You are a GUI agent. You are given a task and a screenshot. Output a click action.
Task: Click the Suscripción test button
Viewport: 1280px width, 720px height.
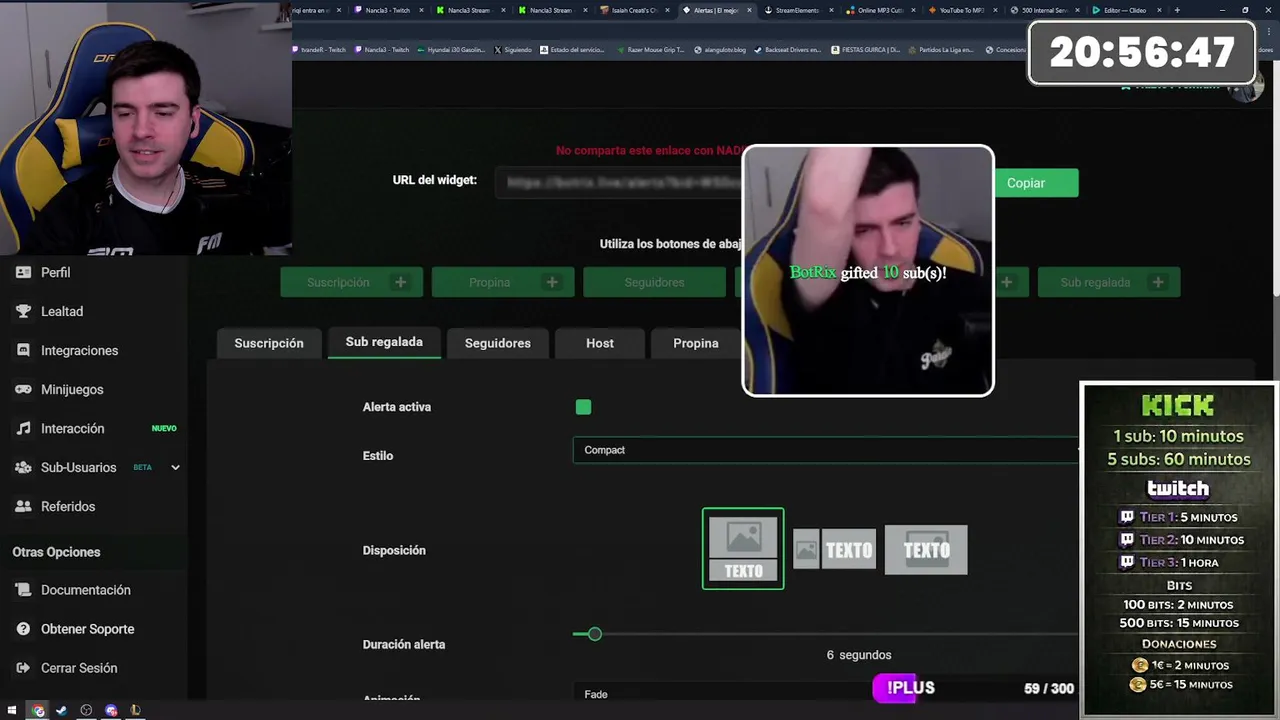click(351, 282)
